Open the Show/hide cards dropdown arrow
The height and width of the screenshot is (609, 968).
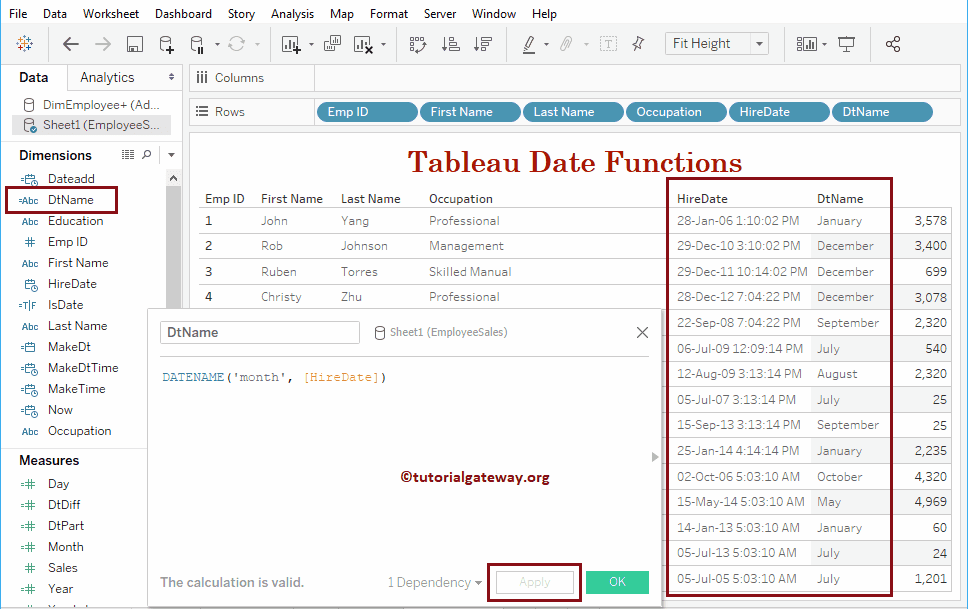click(825, 44)
